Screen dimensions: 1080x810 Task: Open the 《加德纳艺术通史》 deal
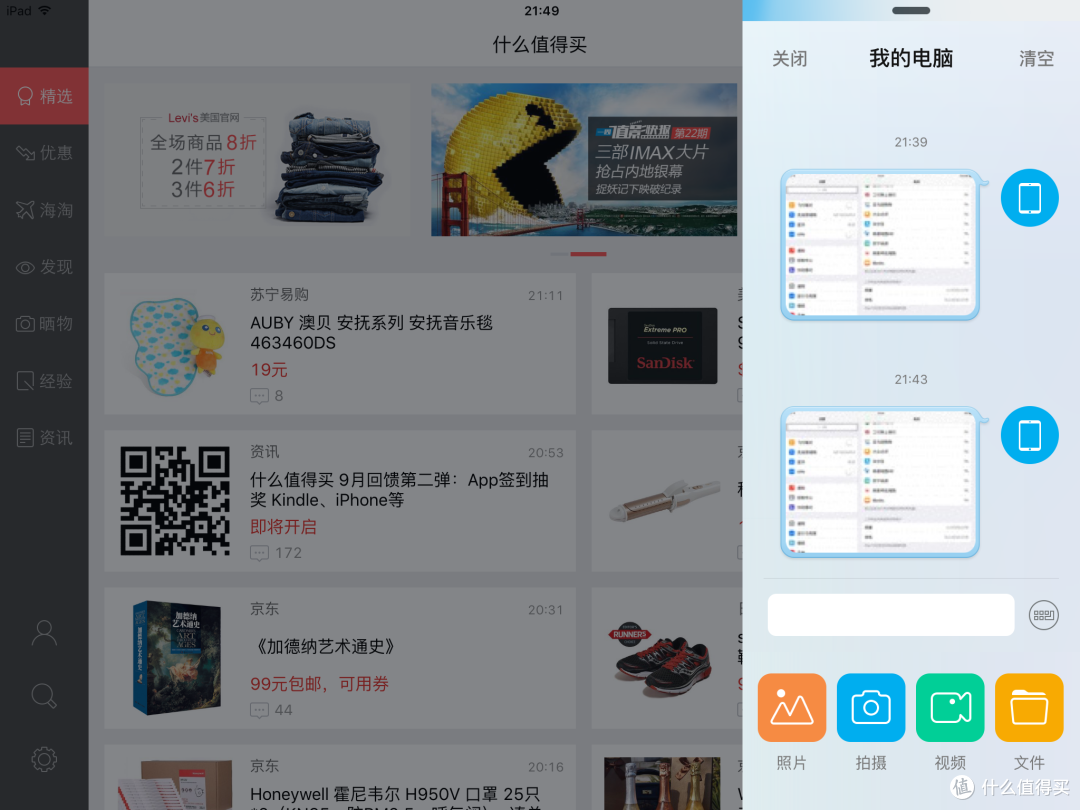(340, 658)
